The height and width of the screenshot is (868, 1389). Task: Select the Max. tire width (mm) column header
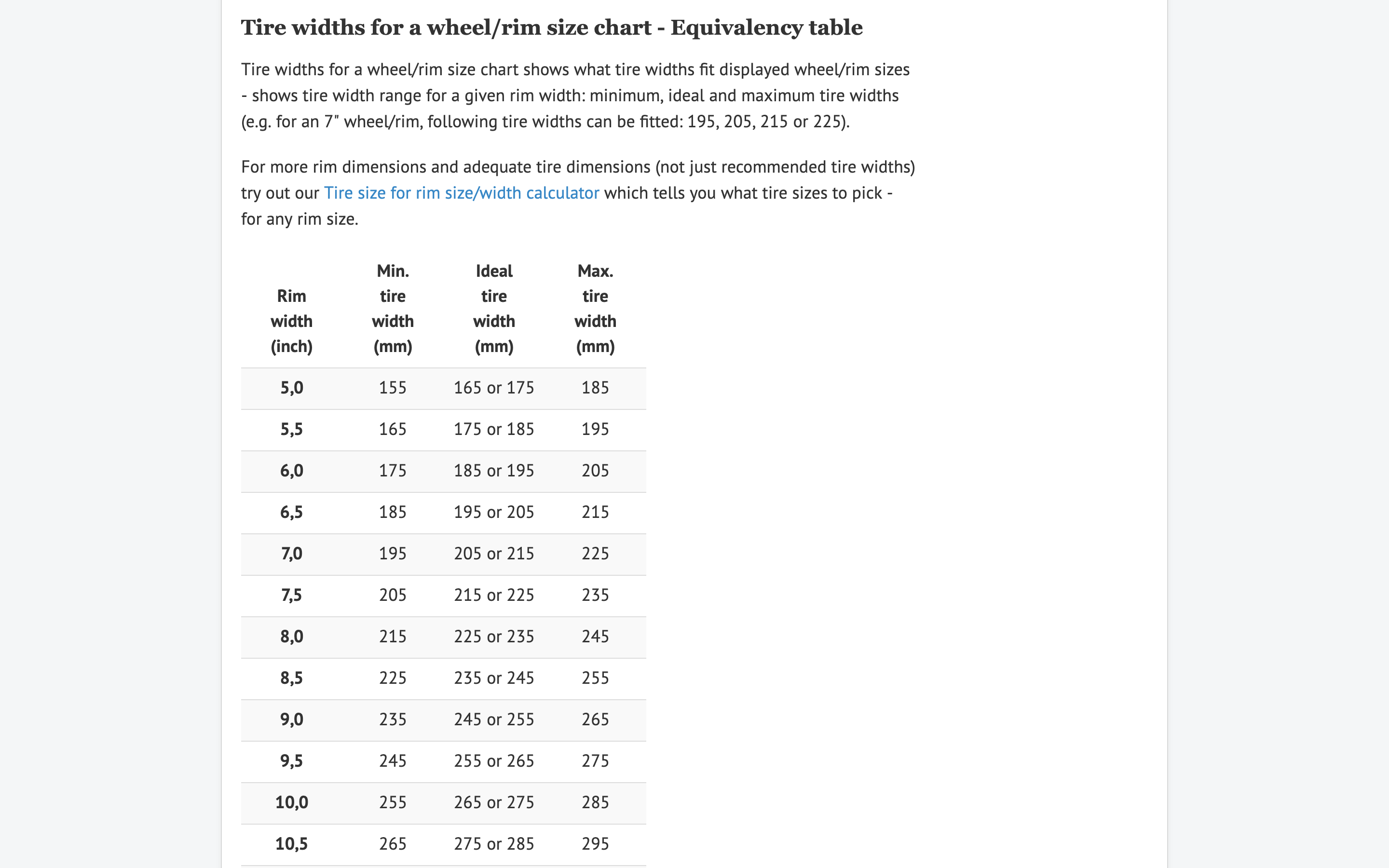[595, 308]
